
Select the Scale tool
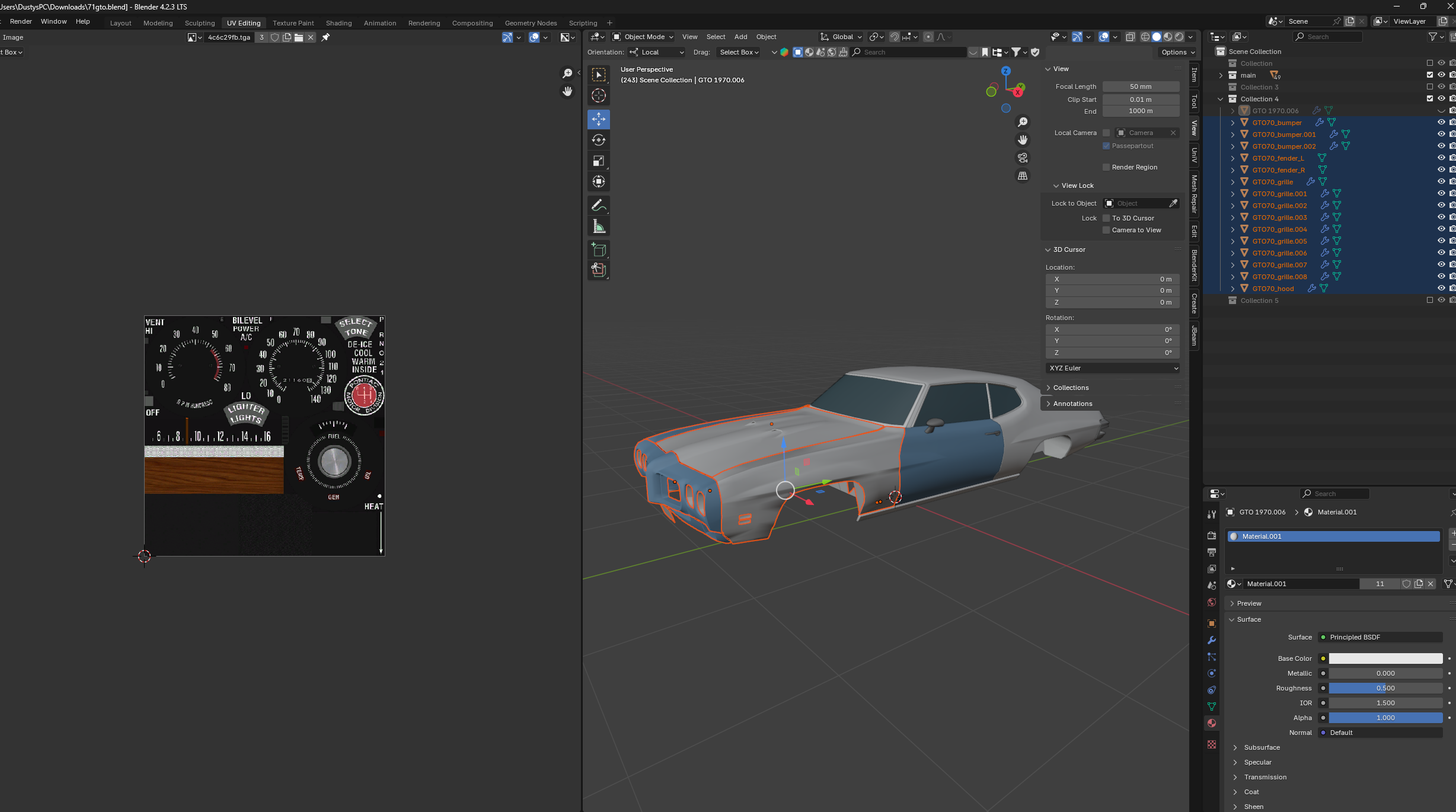[x=599, y=161]
